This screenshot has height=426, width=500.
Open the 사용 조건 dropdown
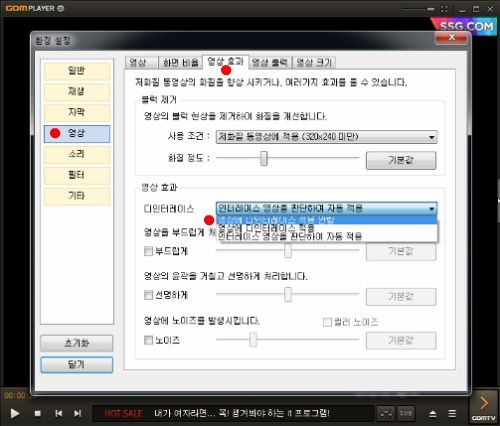point(327,137)
